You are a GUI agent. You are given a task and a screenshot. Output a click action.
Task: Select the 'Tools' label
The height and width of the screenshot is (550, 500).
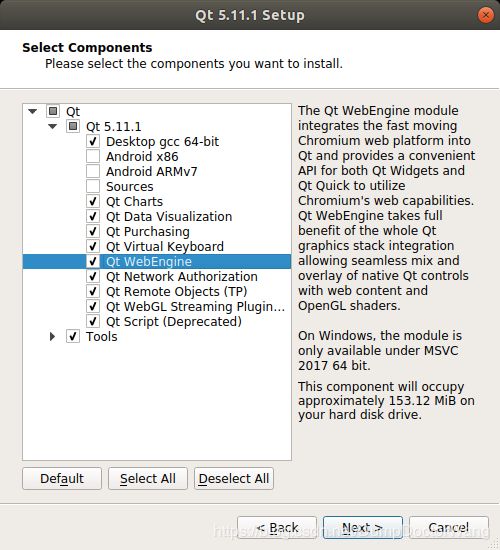pos(102,336)
